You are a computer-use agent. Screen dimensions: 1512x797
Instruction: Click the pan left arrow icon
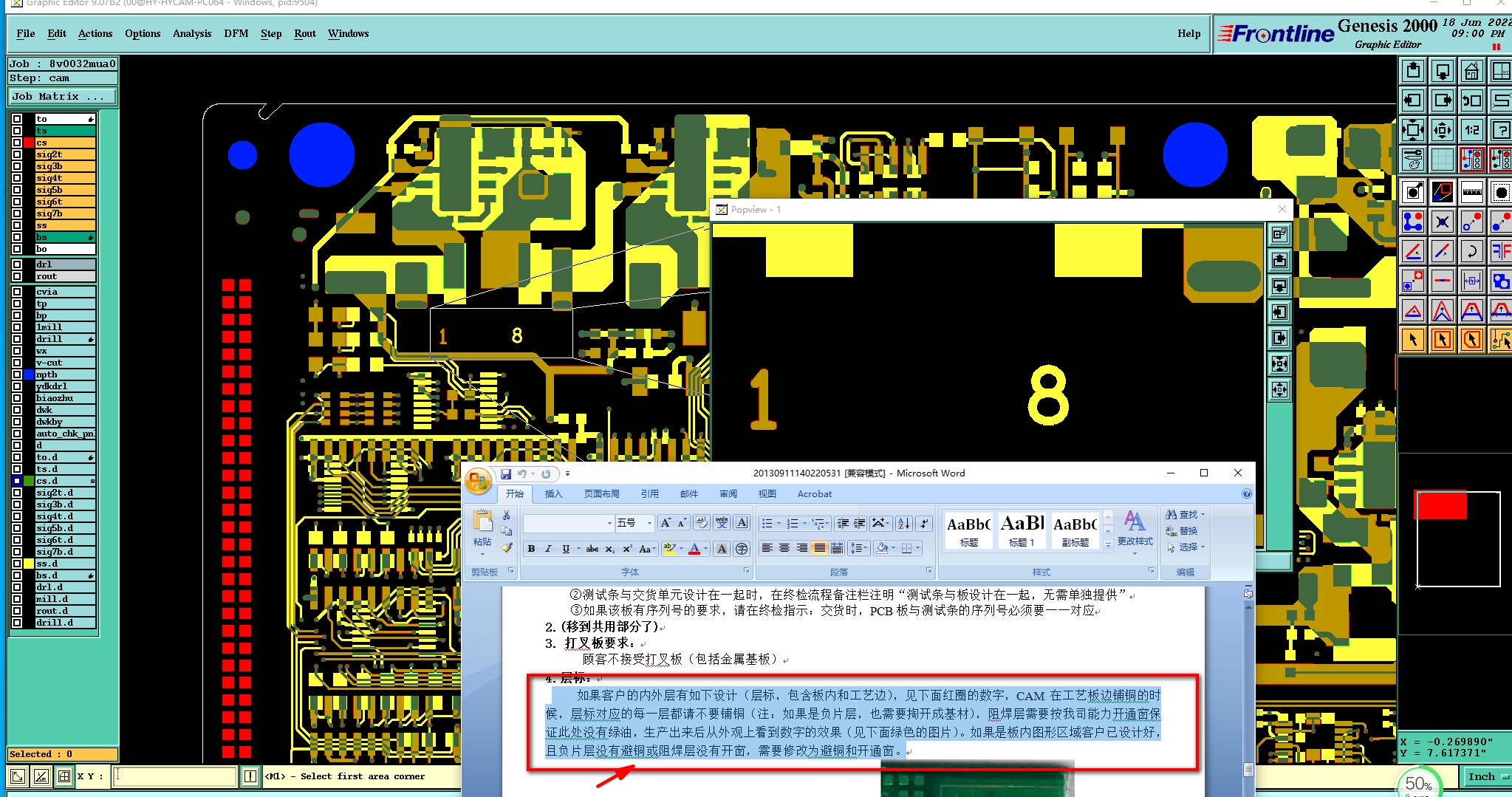tap(1412, 100)
